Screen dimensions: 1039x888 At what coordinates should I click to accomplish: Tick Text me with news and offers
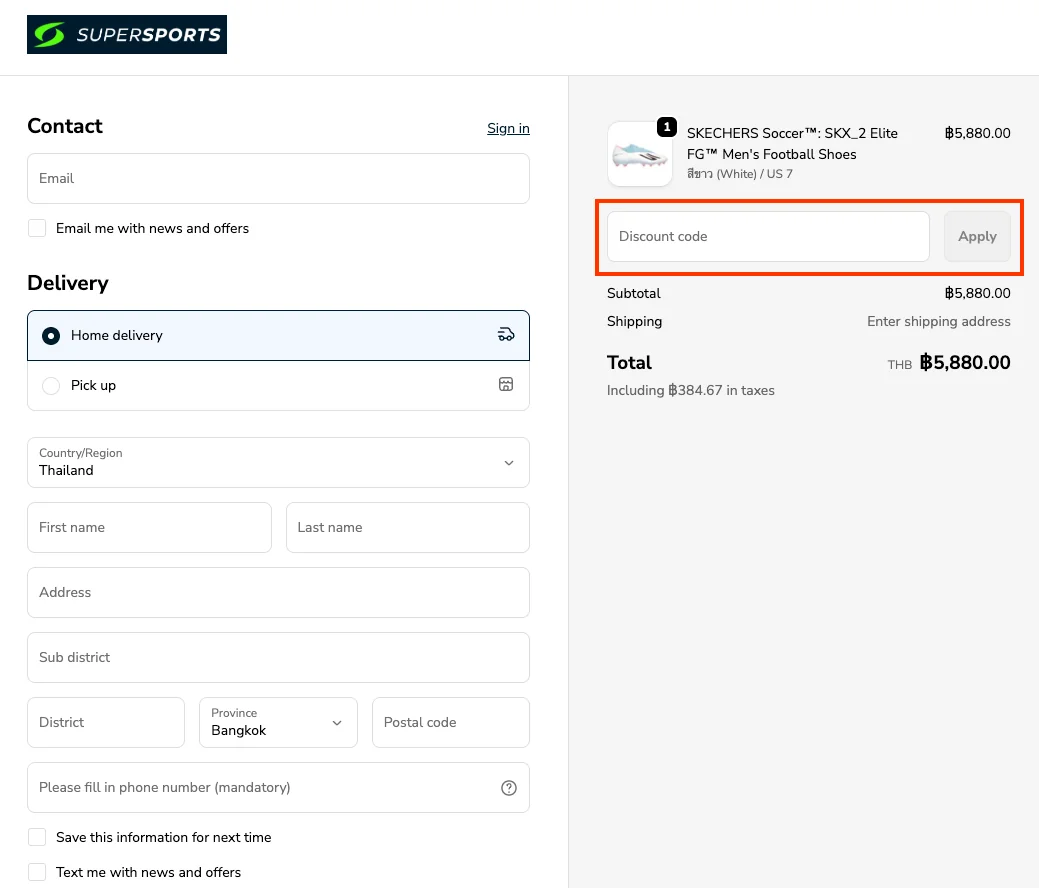click(37, 872)
